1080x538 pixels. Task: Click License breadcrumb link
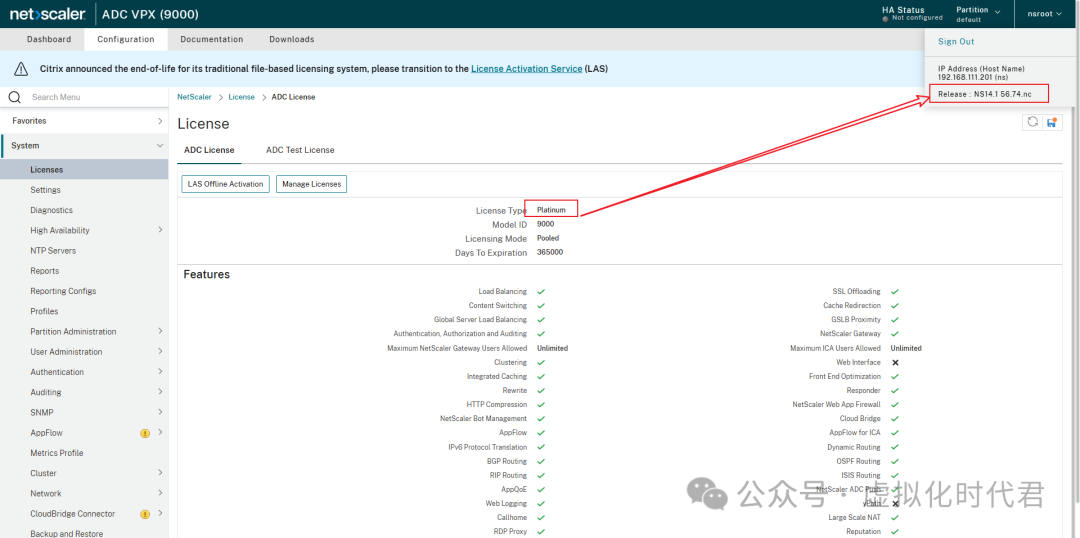242,97
